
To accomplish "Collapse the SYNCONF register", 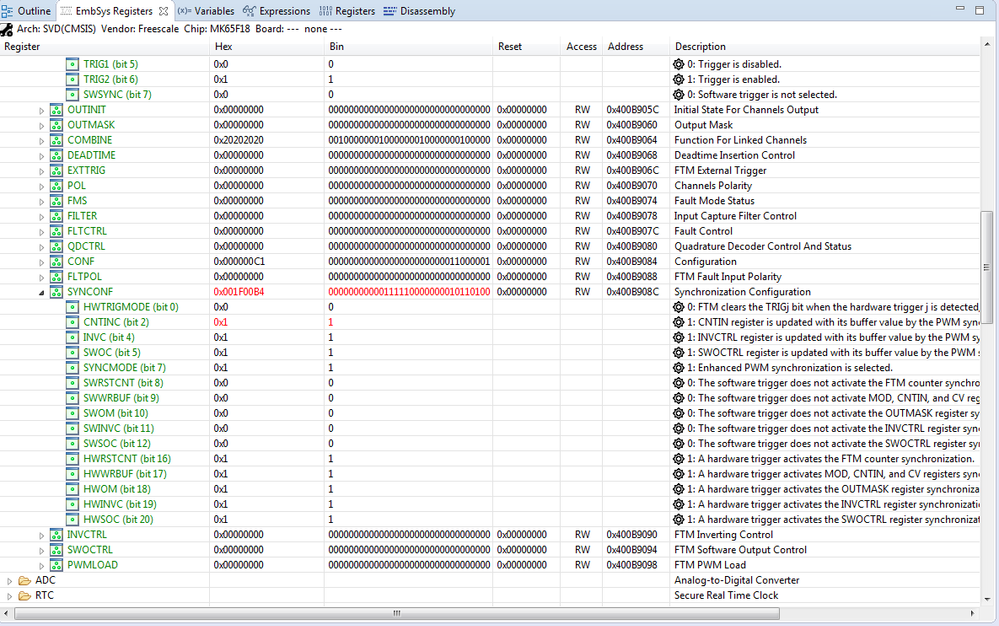I will pos(41,291).
